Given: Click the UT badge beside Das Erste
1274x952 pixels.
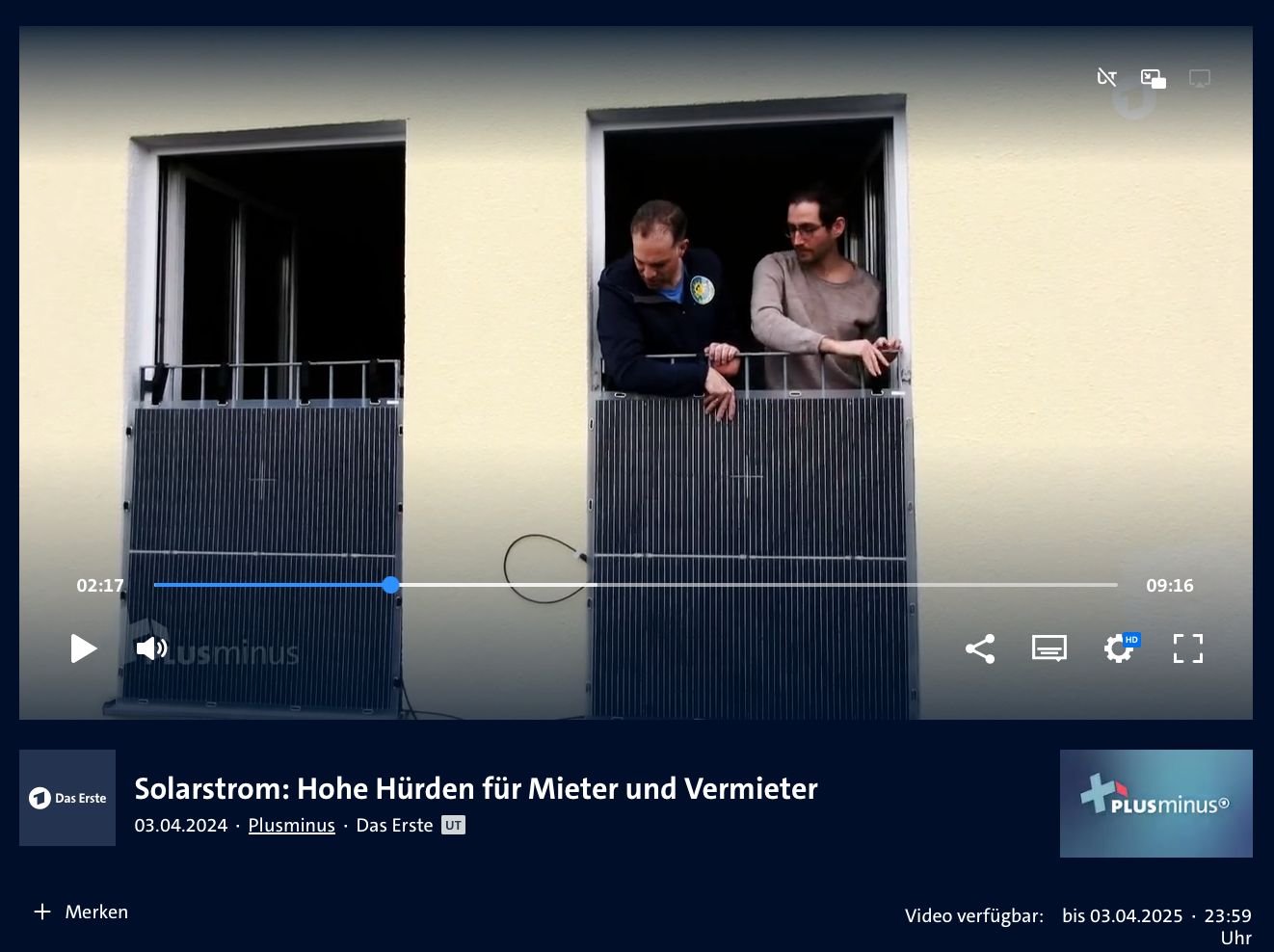Looking at the screenshot, I should point(453,826).
